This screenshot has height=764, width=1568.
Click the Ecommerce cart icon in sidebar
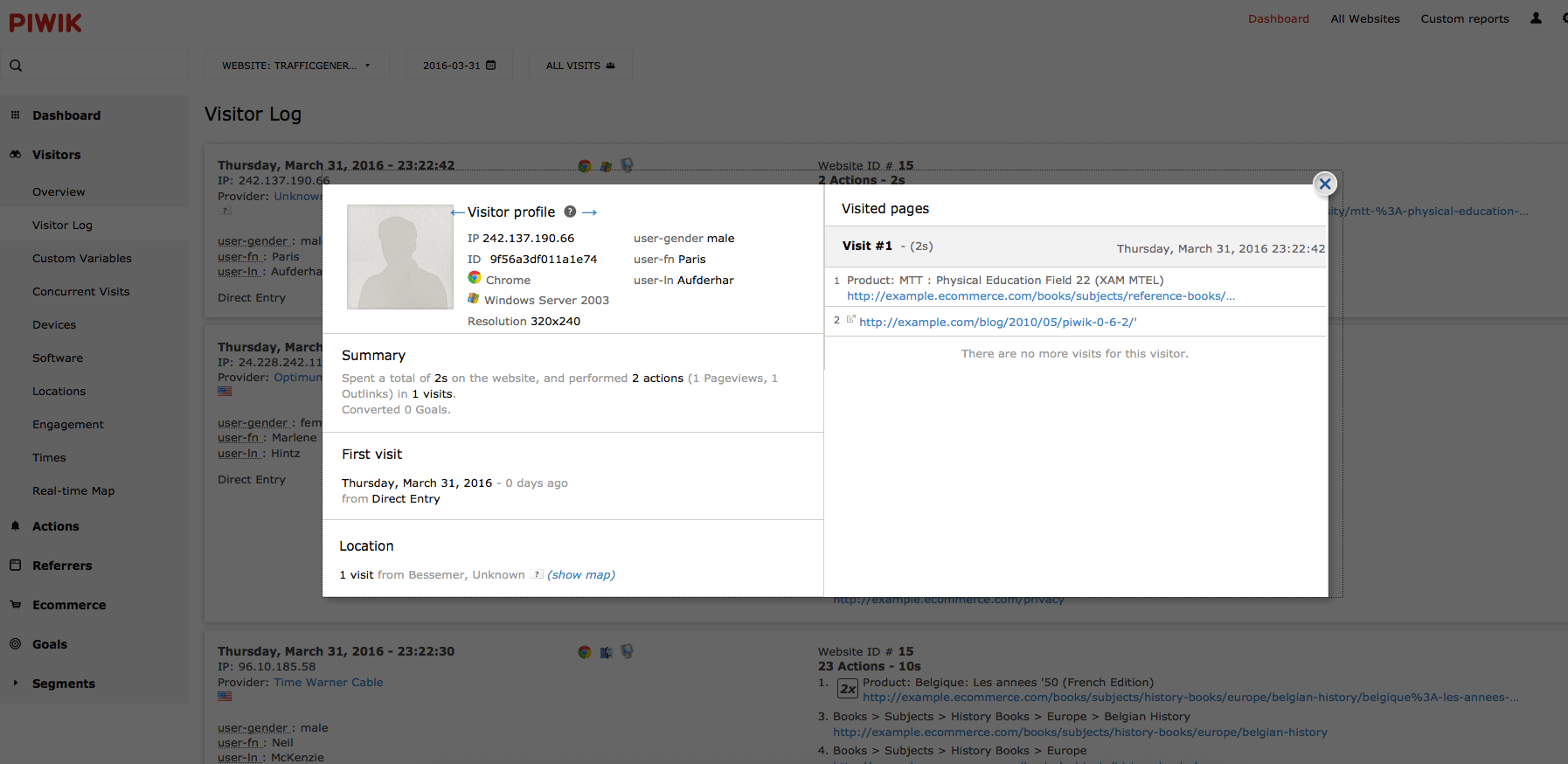click(x=15, y=604)
